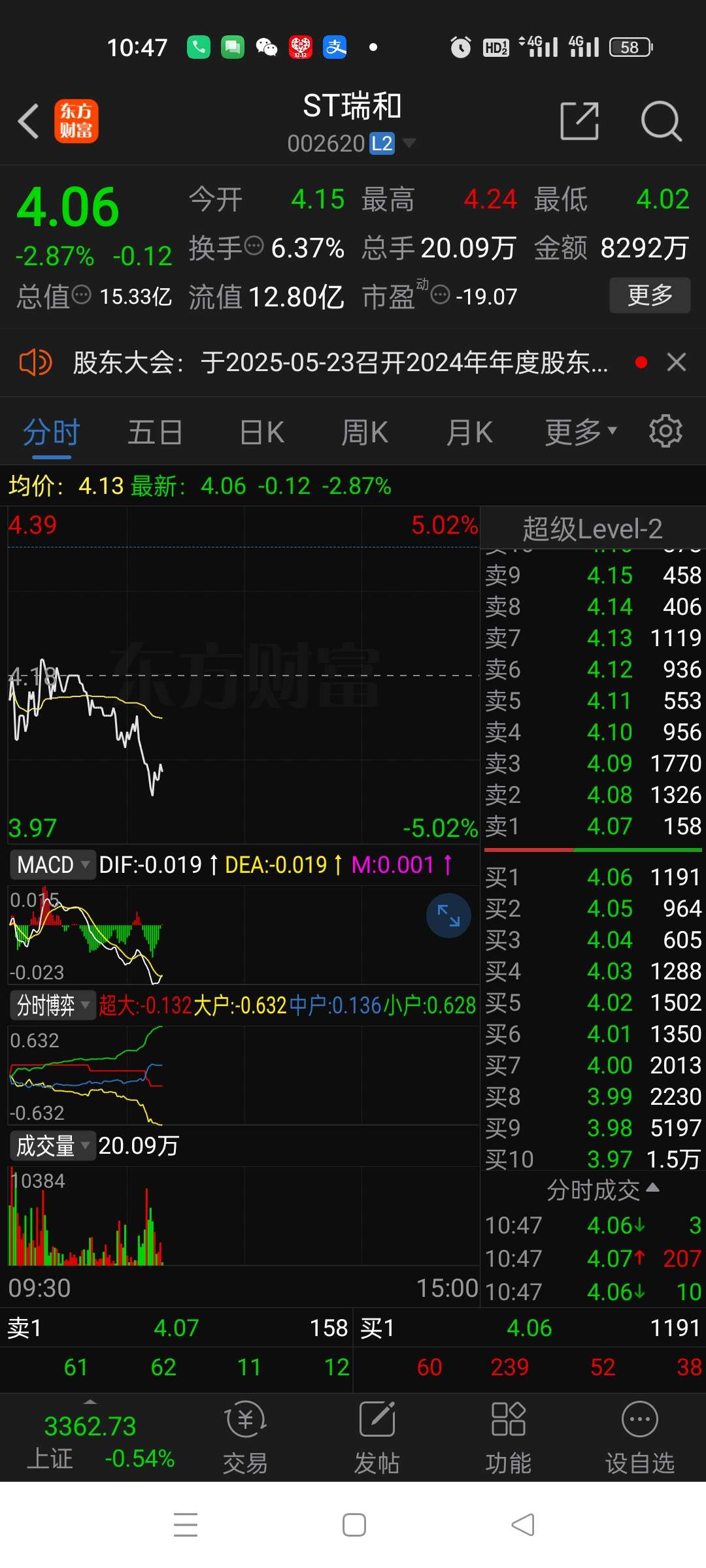Open the 上证 3362.73 index ticker

[x=100, y=1443]
